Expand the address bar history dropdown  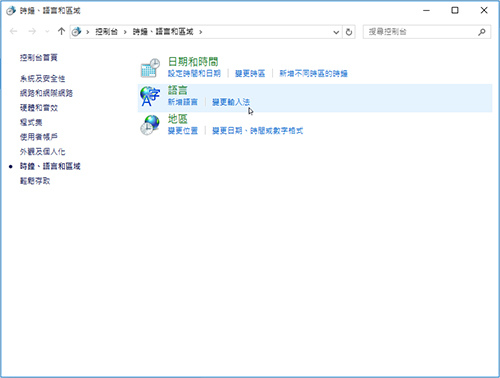click(x=336, y=32)
